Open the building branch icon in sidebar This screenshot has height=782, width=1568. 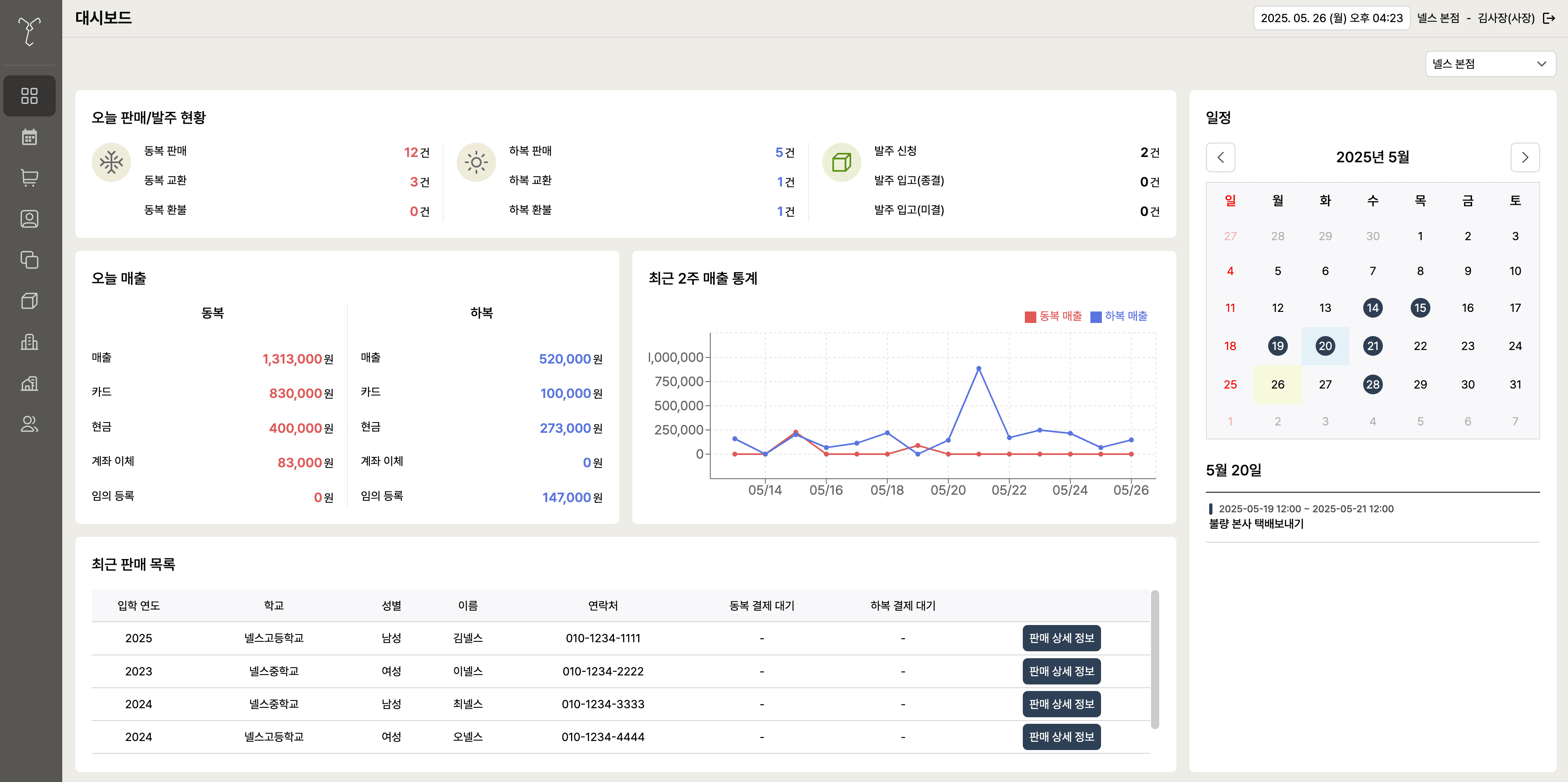30,342
